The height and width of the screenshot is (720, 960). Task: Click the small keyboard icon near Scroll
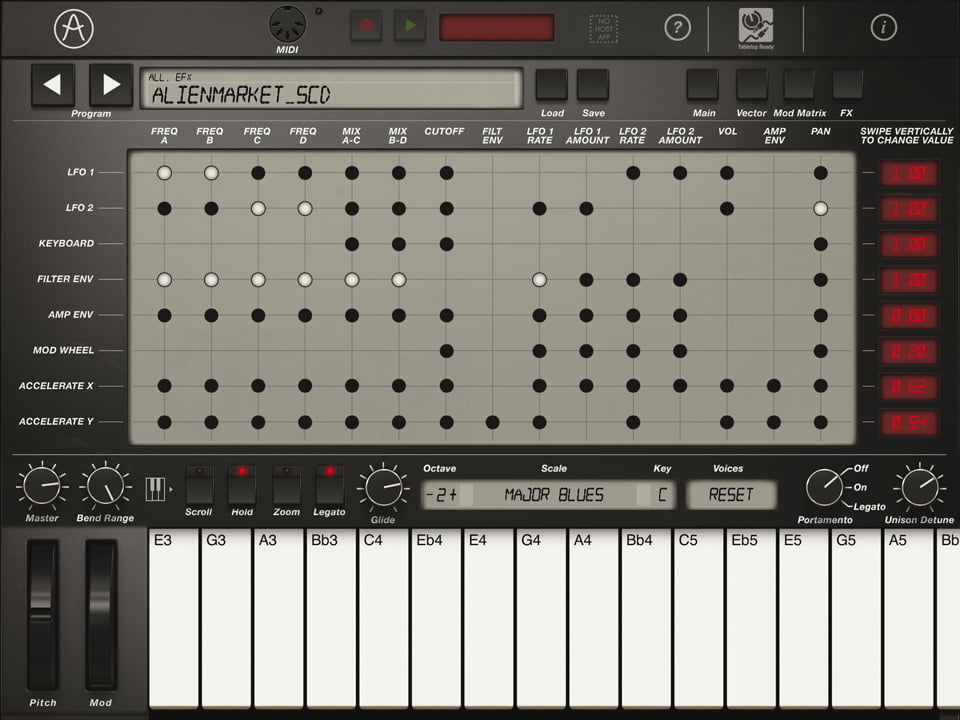click(x=156, y=488)
